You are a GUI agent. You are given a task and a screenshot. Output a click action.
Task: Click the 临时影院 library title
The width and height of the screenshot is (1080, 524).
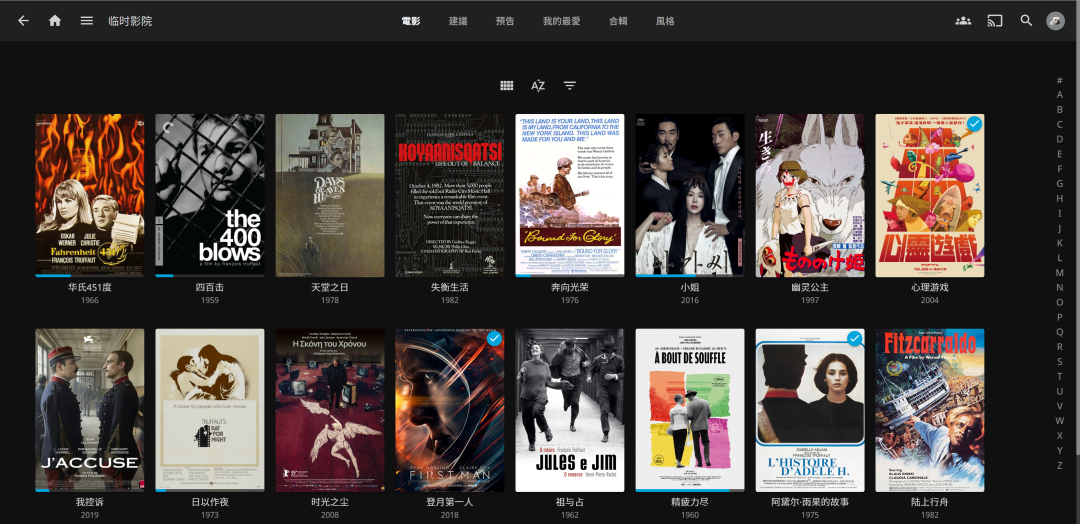click(x=130, y=21)
